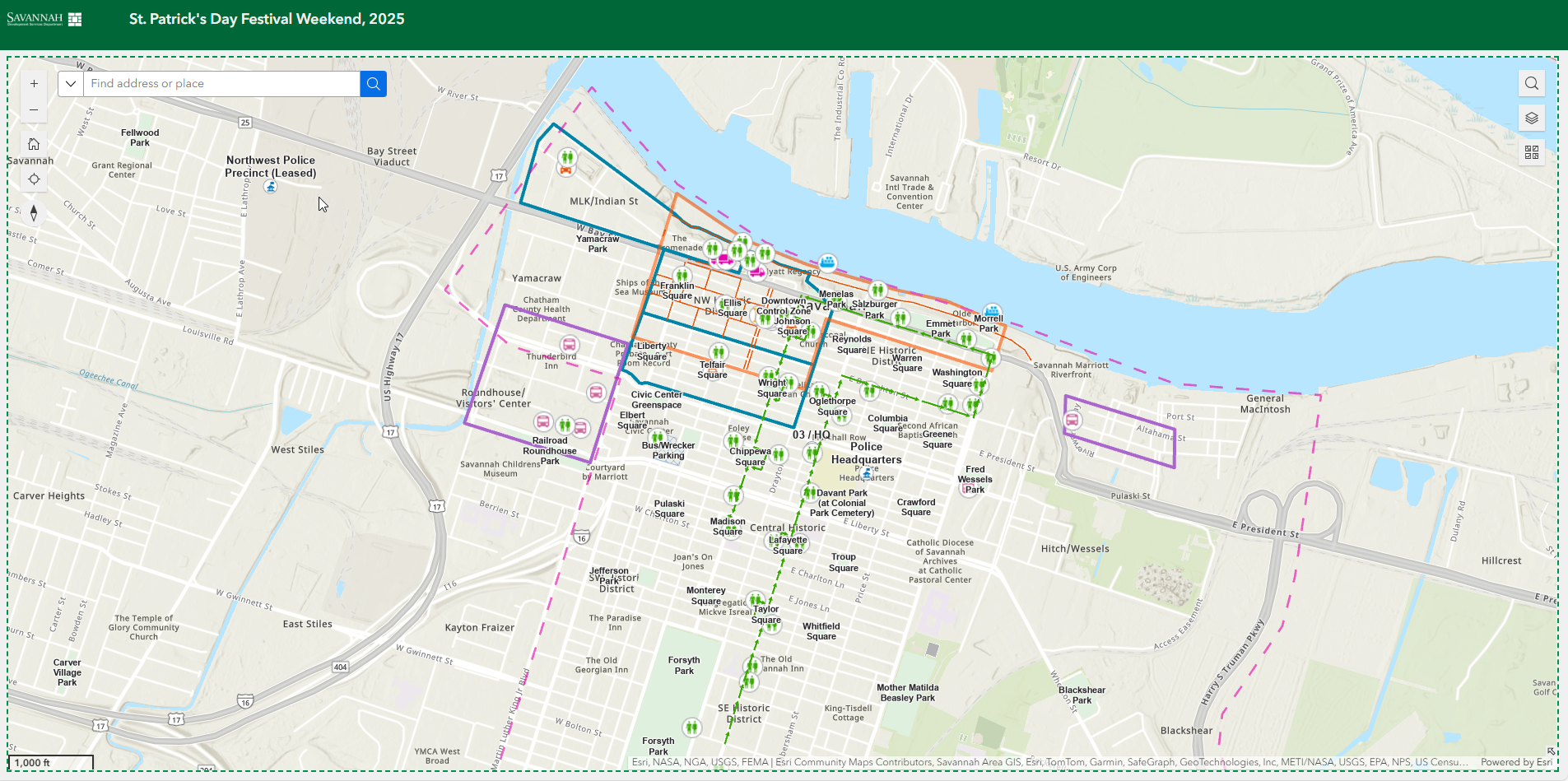Zoom in using the plus button
Viewport: 1568px width, 781px height.
[34, 83]
